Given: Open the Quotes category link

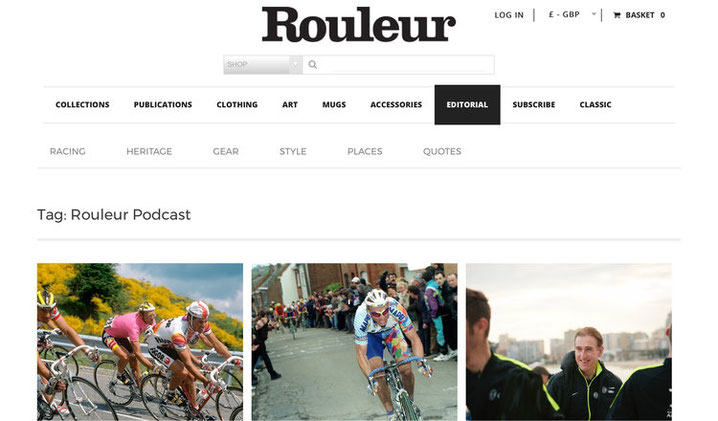Looking at the screenshot, I should (x=442, y=151).
